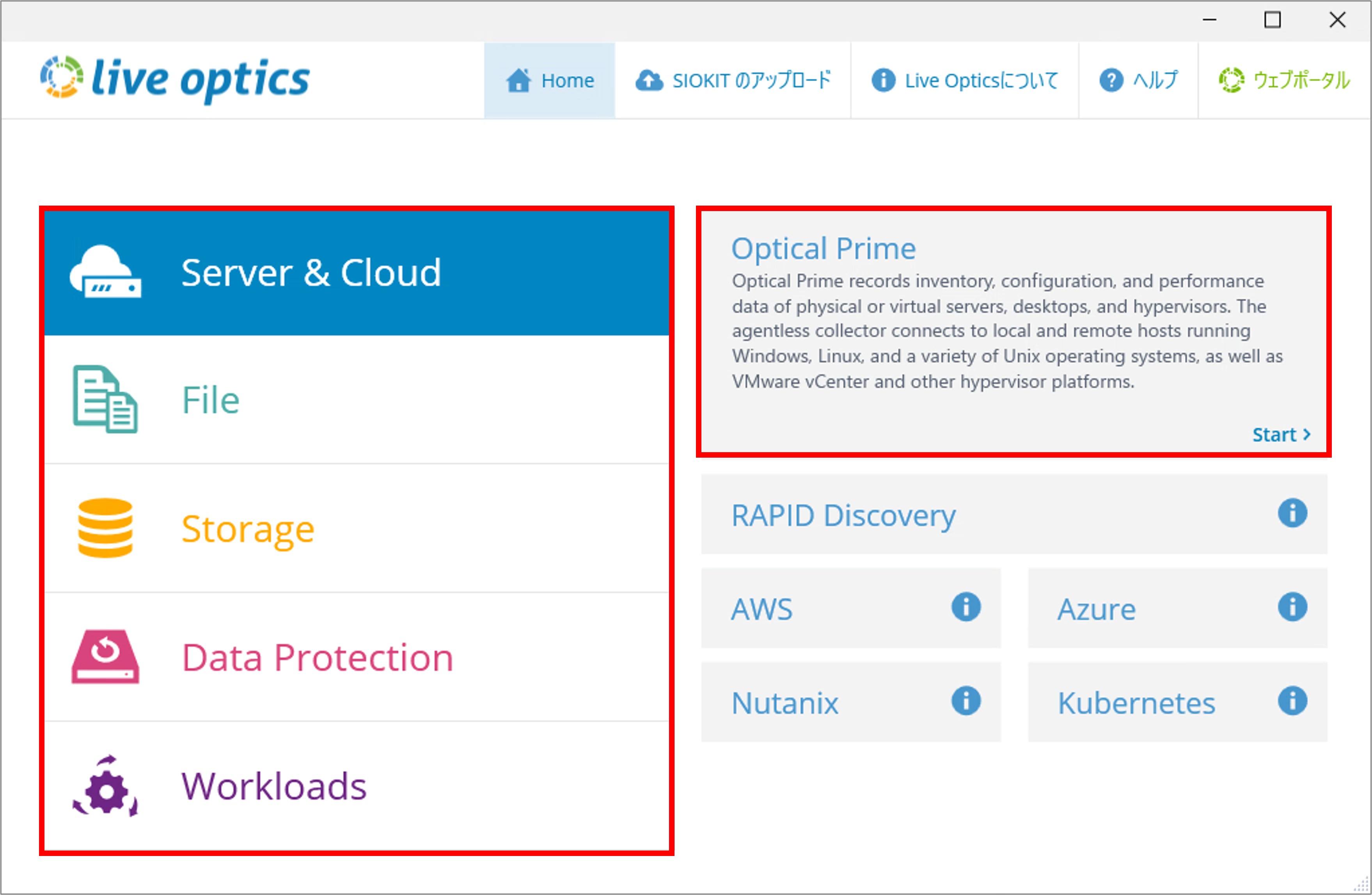Minimize the Live Optics window
The width and height of the screenshot is (1372, 895).
(1209, 20)
